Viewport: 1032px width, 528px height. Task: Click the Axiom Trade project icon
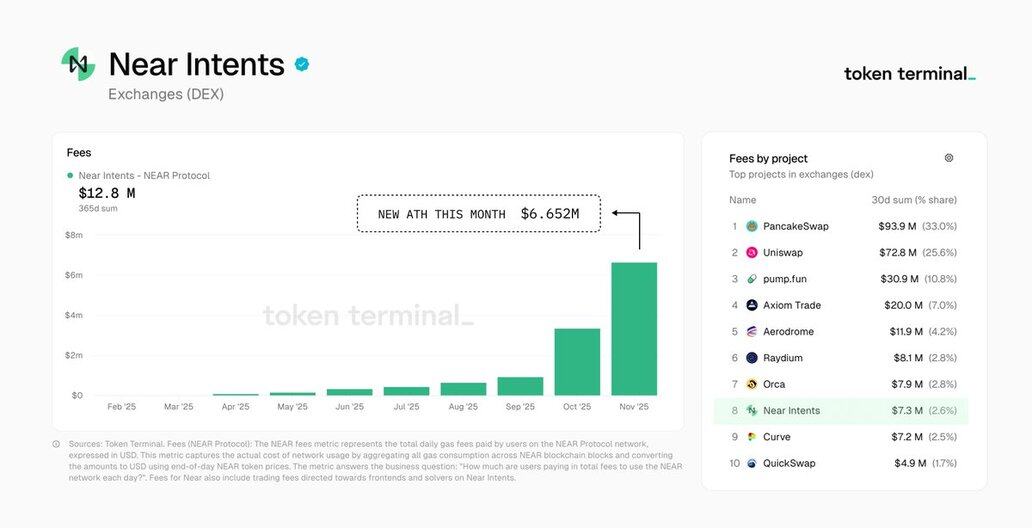(x=752, y=305)
